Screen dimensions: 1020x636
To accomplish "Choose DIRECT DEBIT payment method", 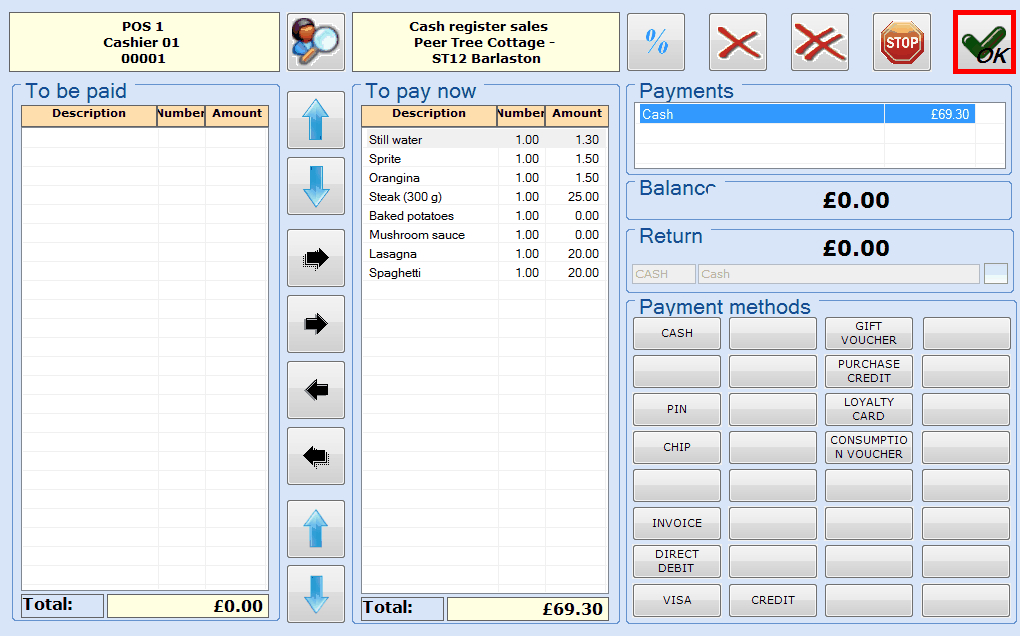I will 677,562.
